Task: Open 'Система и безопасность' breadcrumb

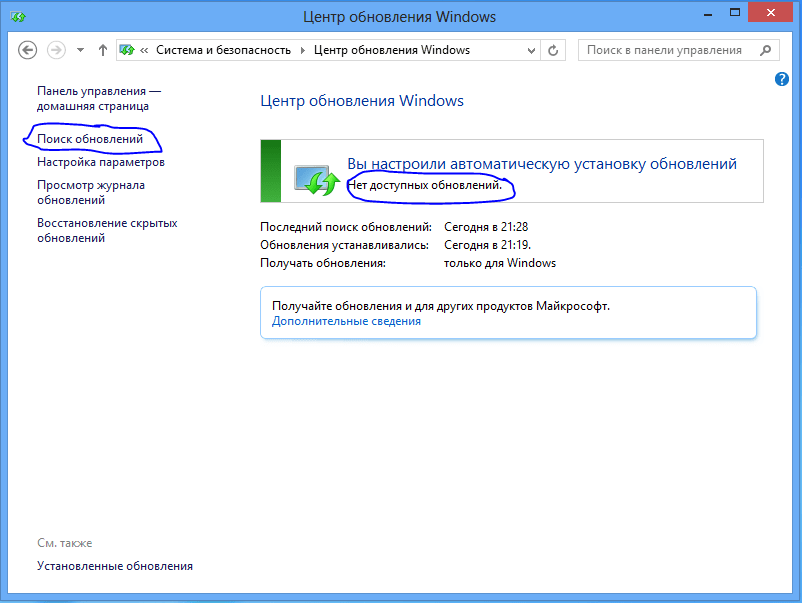Action: click(224, 50)
